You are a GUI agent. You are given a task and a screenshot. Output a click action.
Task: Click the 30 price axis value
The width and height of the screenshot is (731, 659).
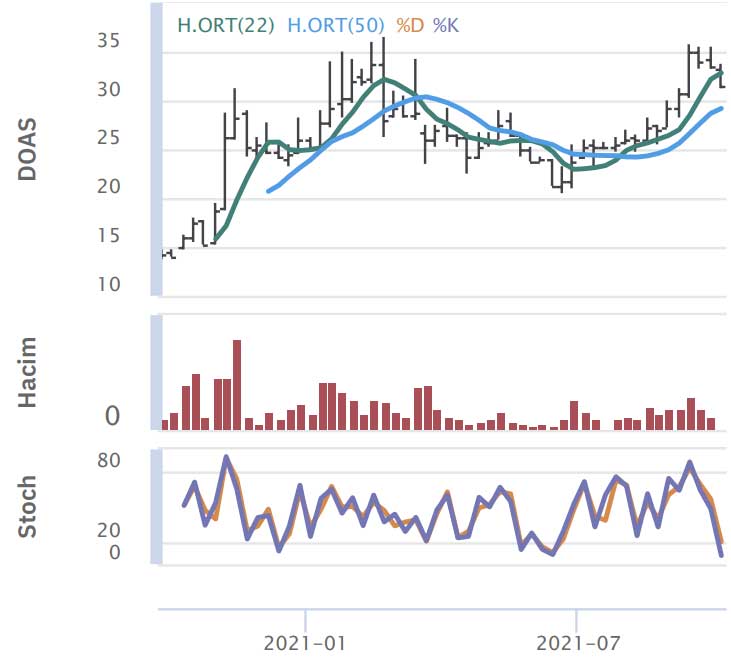(x=108, y=89)
